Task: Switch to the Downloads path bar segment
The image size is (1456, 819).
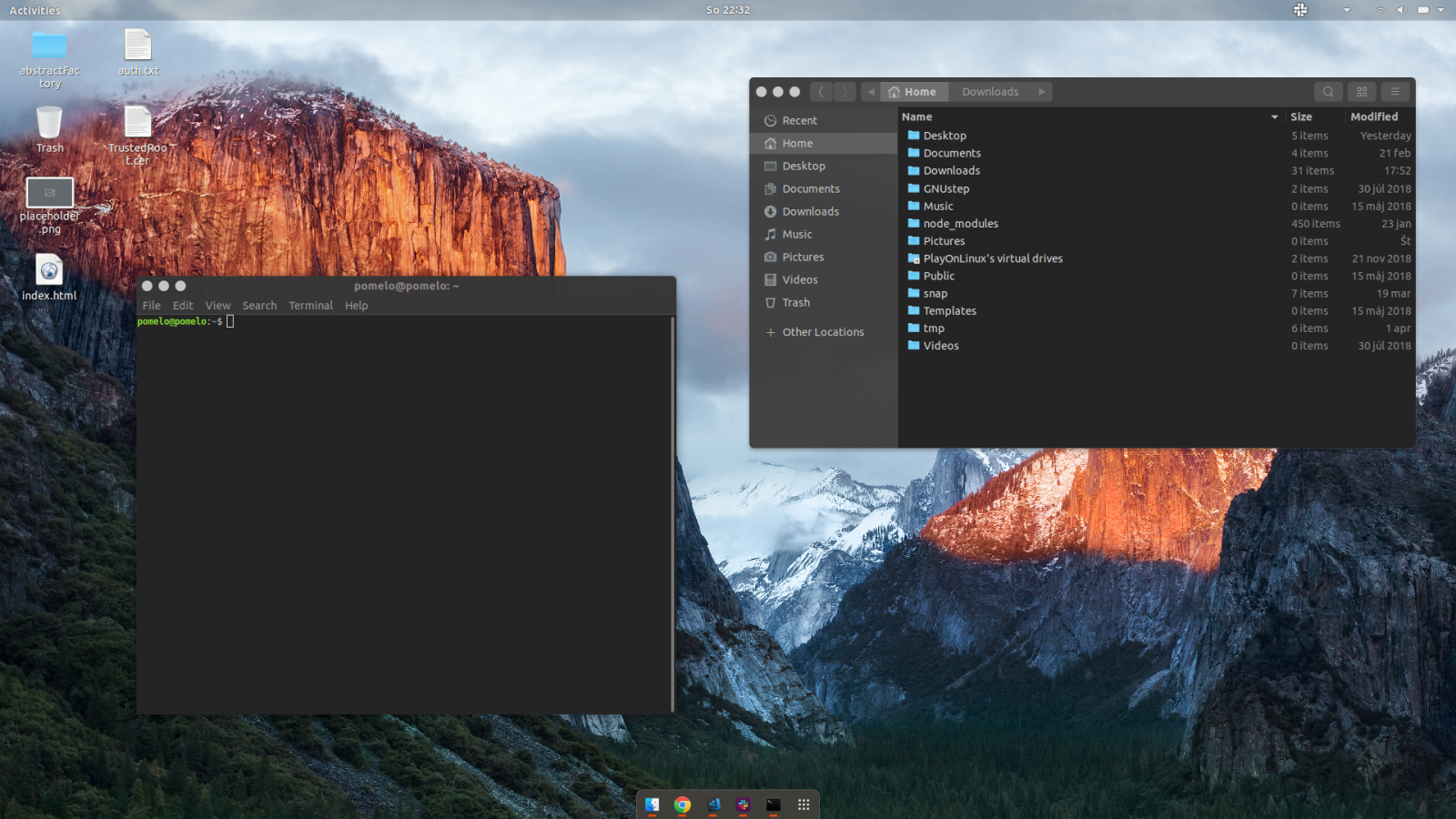Action: coord(991,91)
